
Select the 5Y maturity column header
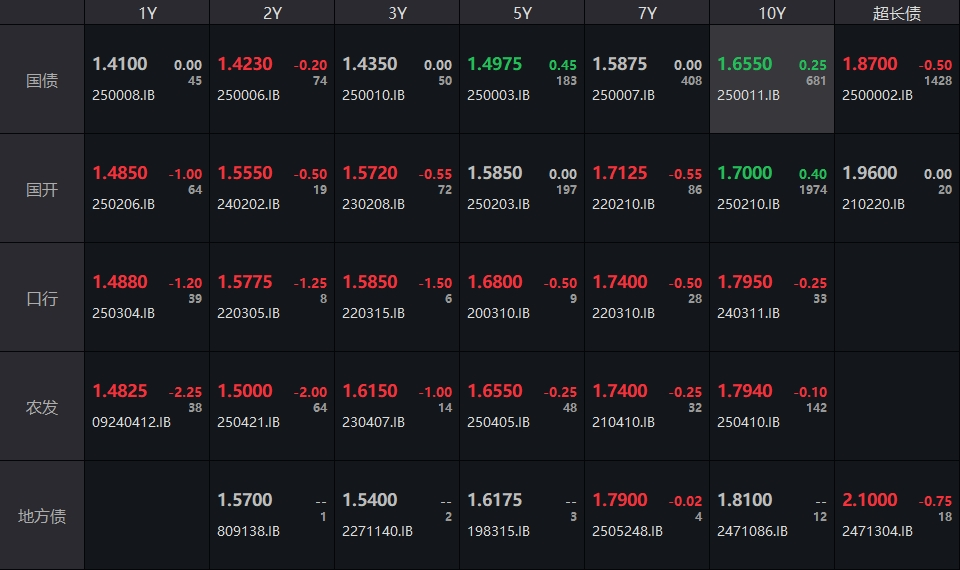(522, 13)
